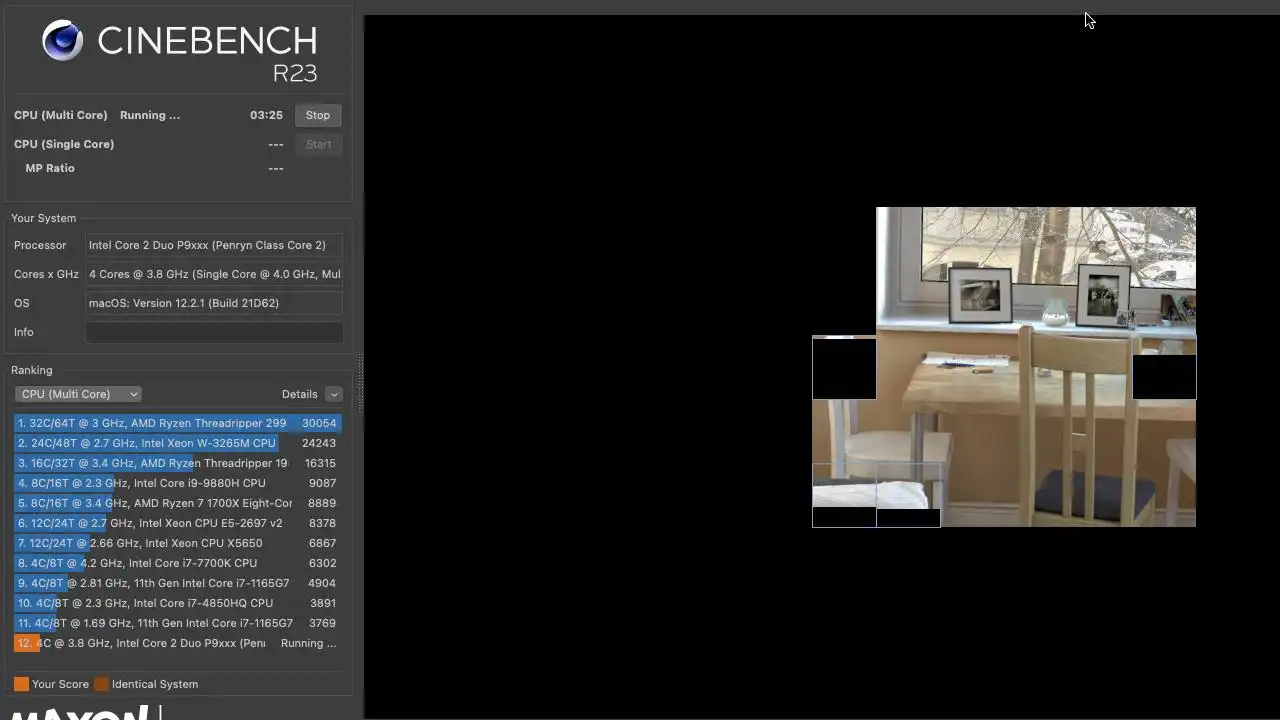Select the 2.81 GHz i7-1165G7 ranking row
1280x720 pixels.
[x=178, y=583]
